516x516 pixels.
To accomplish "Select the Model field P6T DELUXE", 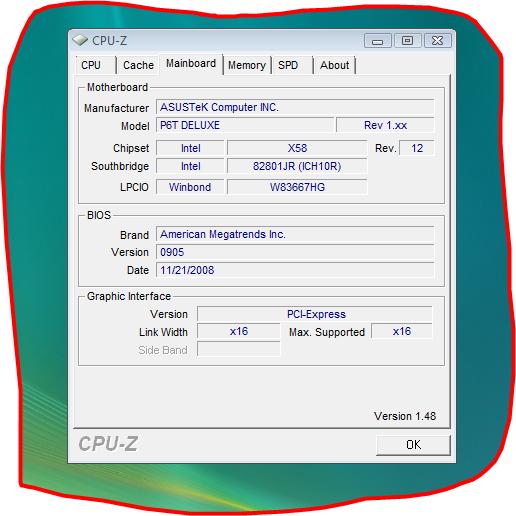I will point(244,125).
